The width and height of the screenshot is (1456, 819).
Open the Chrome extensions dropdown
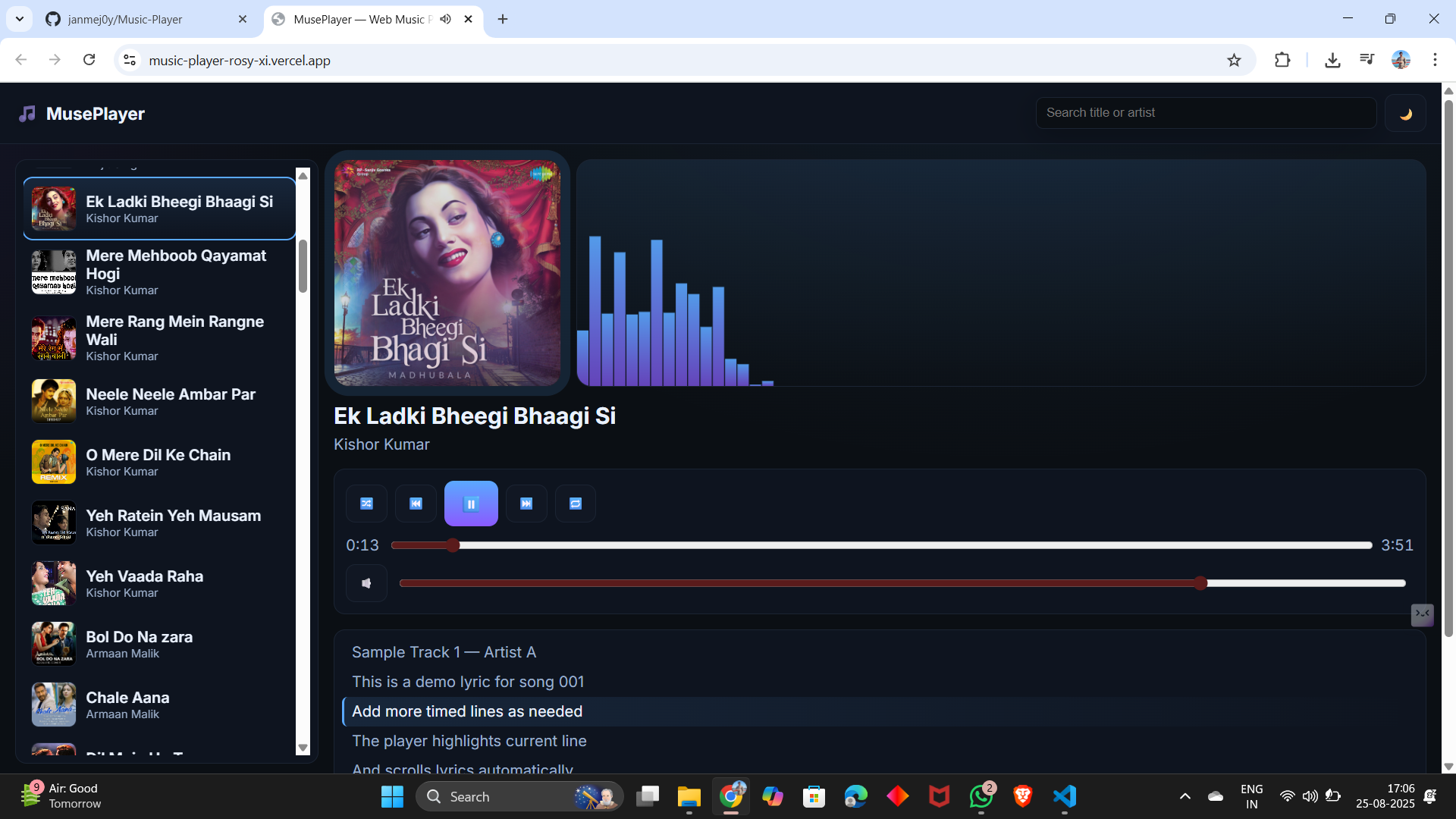[1282, 60]
